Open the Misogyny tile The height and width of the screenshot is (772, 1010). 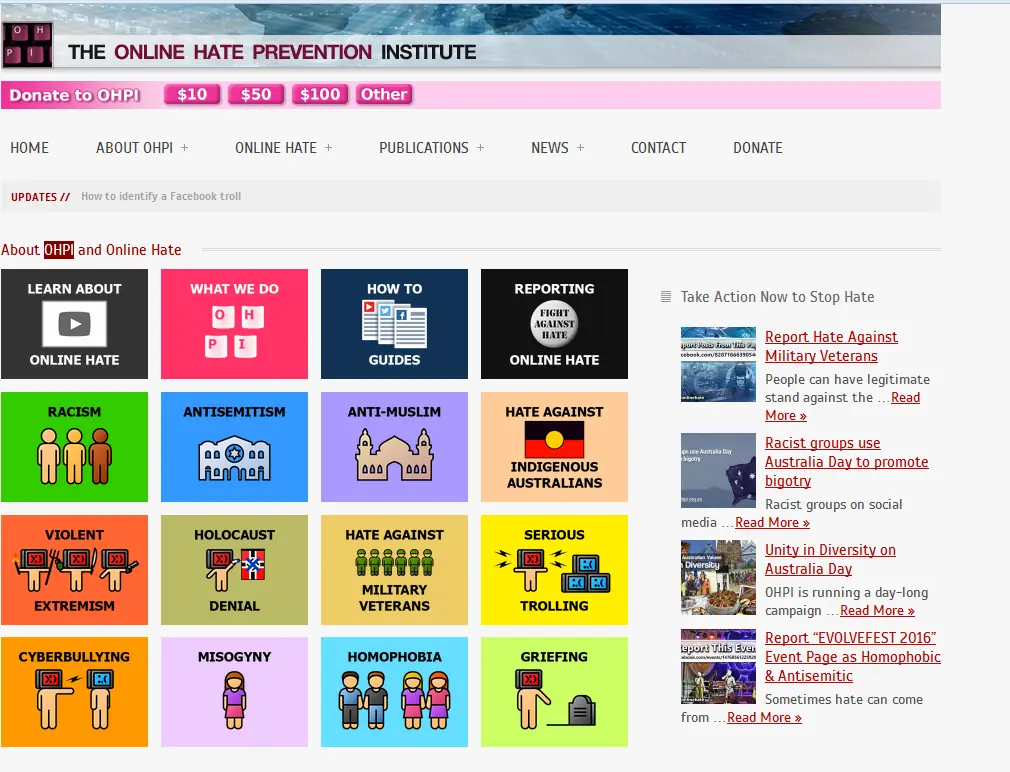(x=234, y=692)
